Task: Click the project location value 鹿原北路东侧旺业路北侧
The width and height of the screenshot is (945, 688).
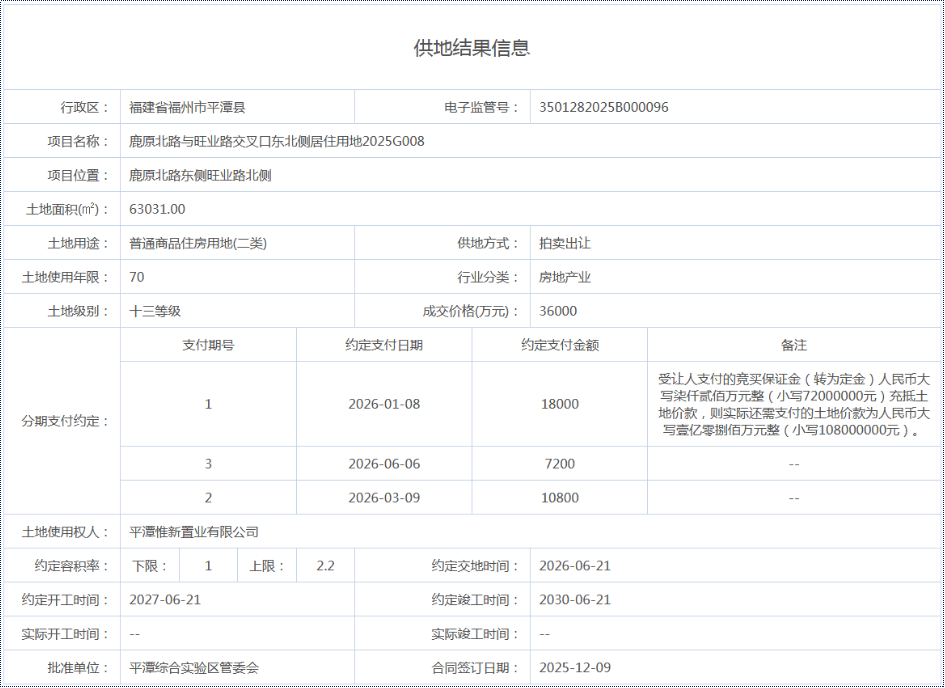Action: click(x=201, y=175)
